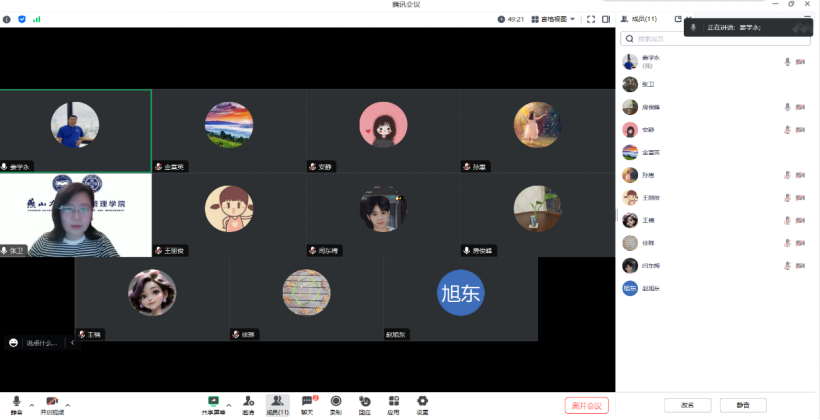Open the 邀请 invite icon
820x420 pixels.
coord(247,400)
